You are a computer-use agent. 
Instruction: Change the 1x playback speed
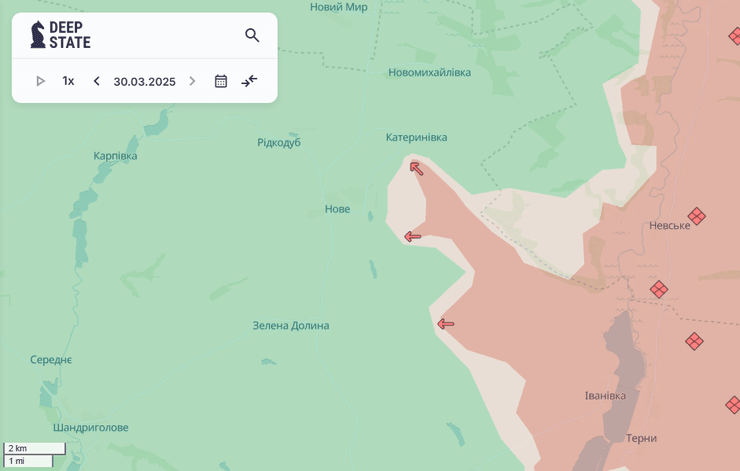(x=68, y=81)
